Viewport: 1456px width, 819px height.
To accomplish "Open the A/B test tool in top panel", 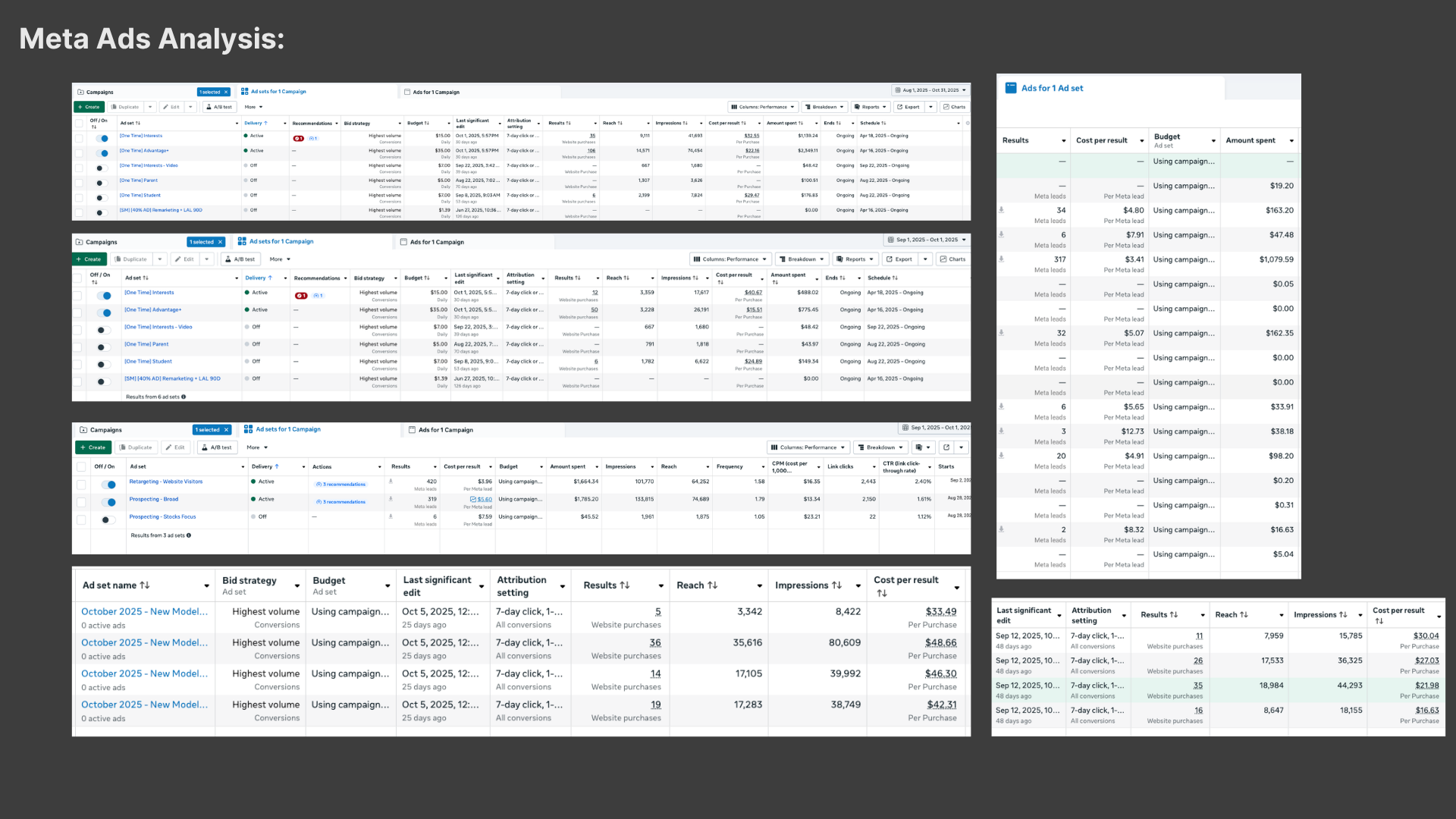I will coord(220,107).
